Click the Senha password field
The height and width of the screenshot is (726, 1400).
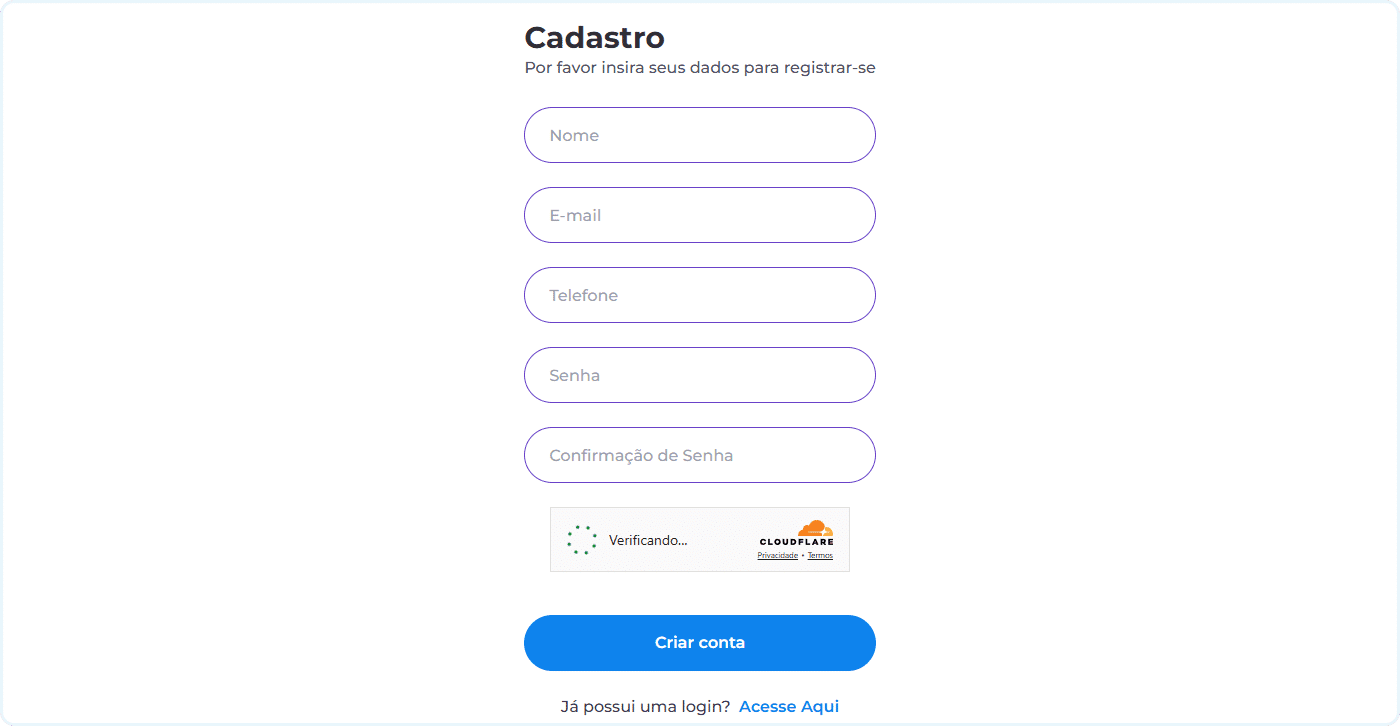click(700, 375)
